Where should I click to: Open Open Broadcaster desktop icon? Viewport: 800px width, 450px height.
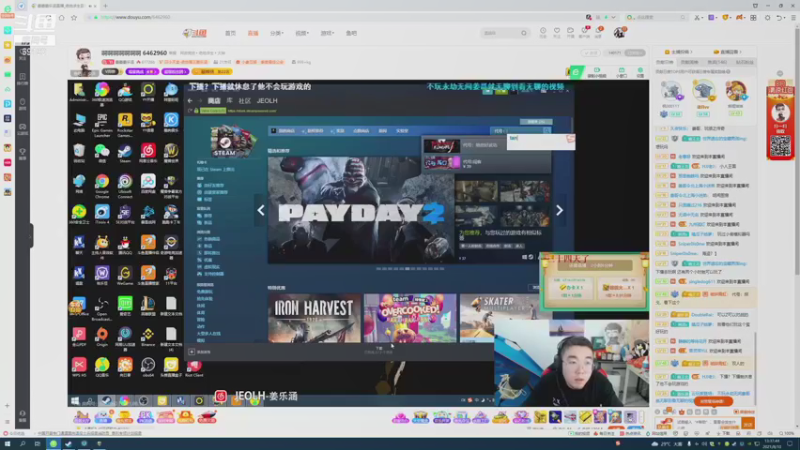point(102,309)
